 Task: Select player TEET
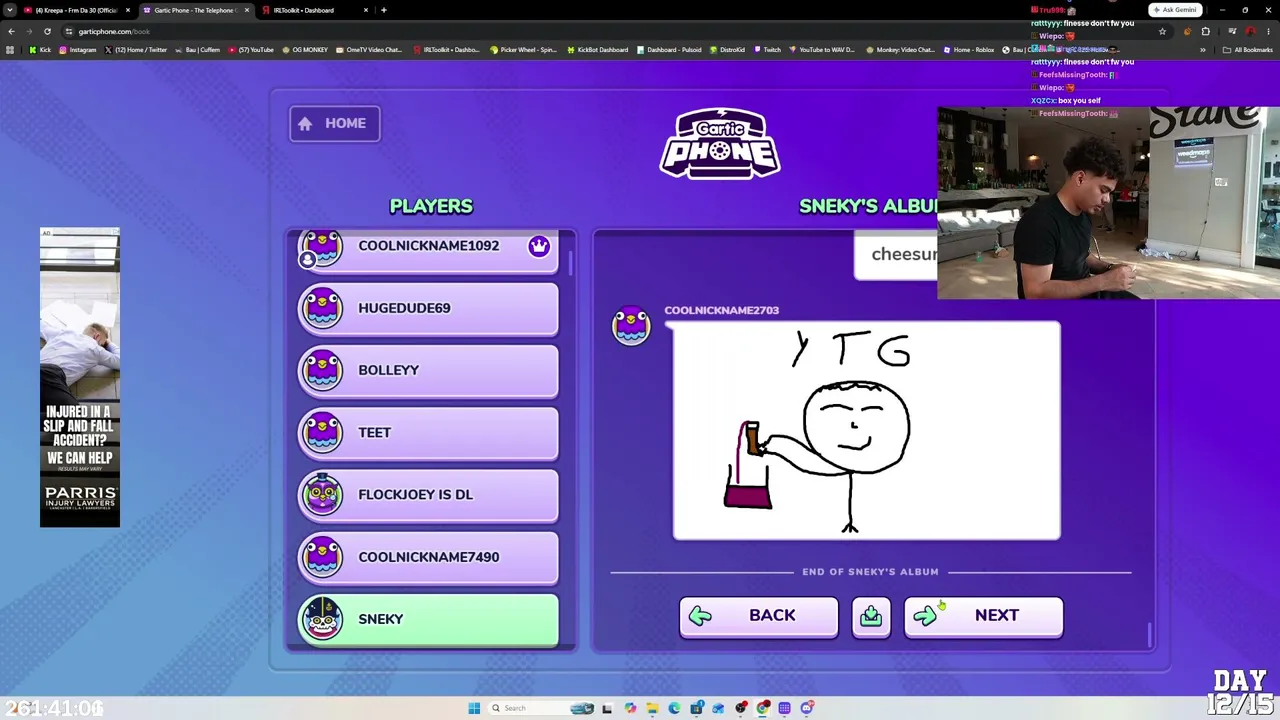[428, 432]
